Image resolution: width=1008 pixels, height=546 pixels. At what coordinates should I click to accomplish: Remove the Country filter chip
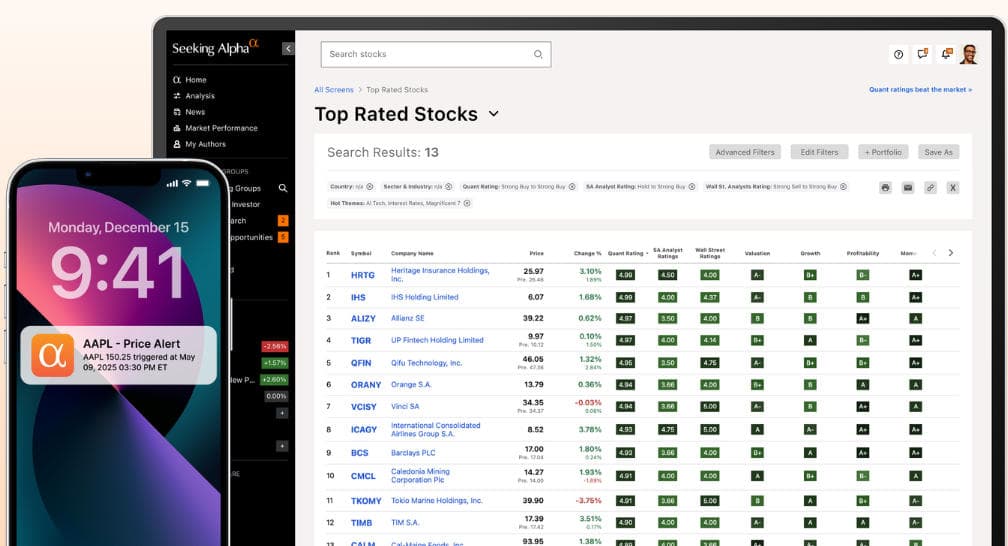[x=370, y=187]
